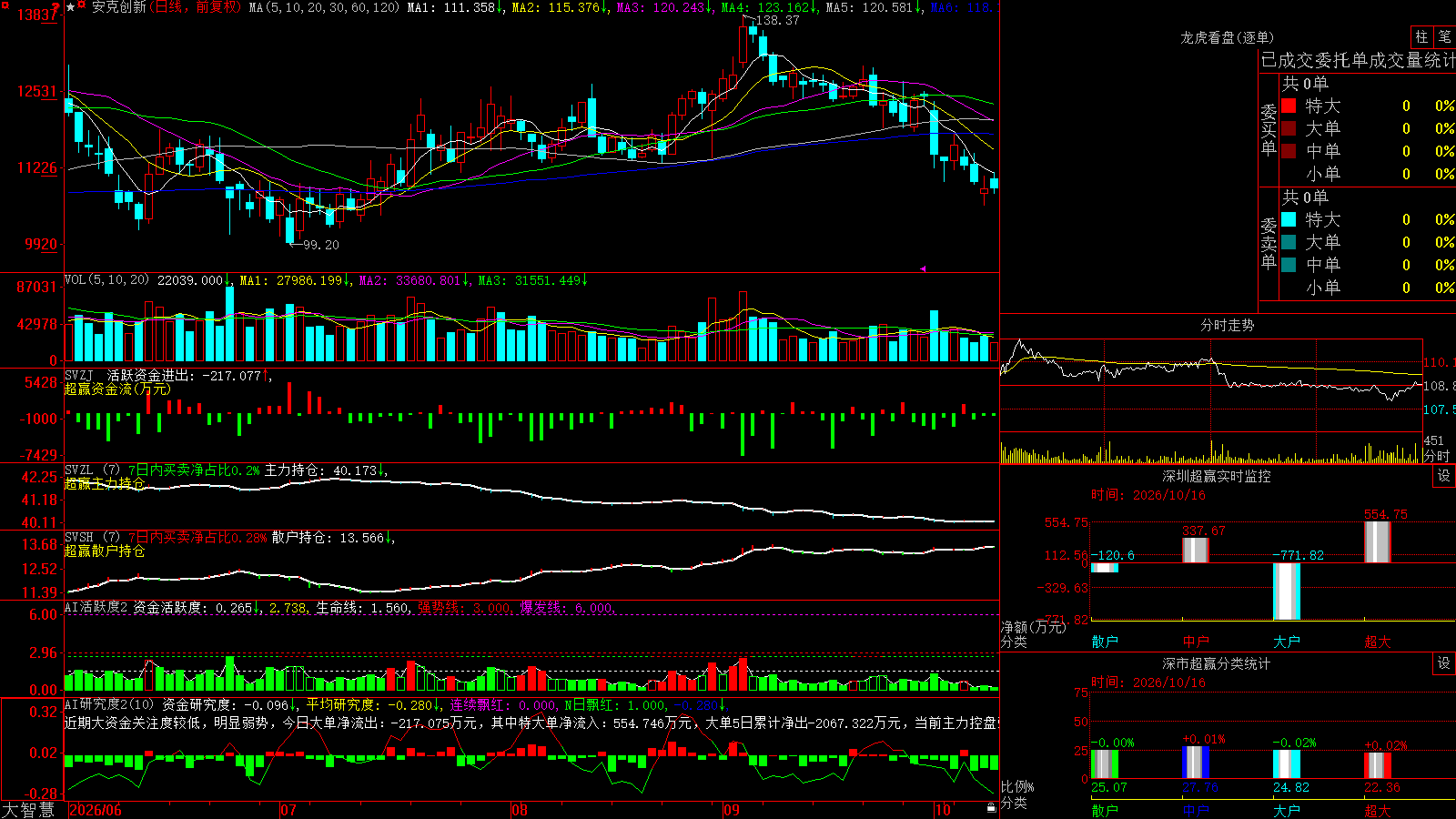Click the 大户 negative bar in 深圳超赢实时监控
The width and height of the screenshot is (1456, 819).
1287,591
